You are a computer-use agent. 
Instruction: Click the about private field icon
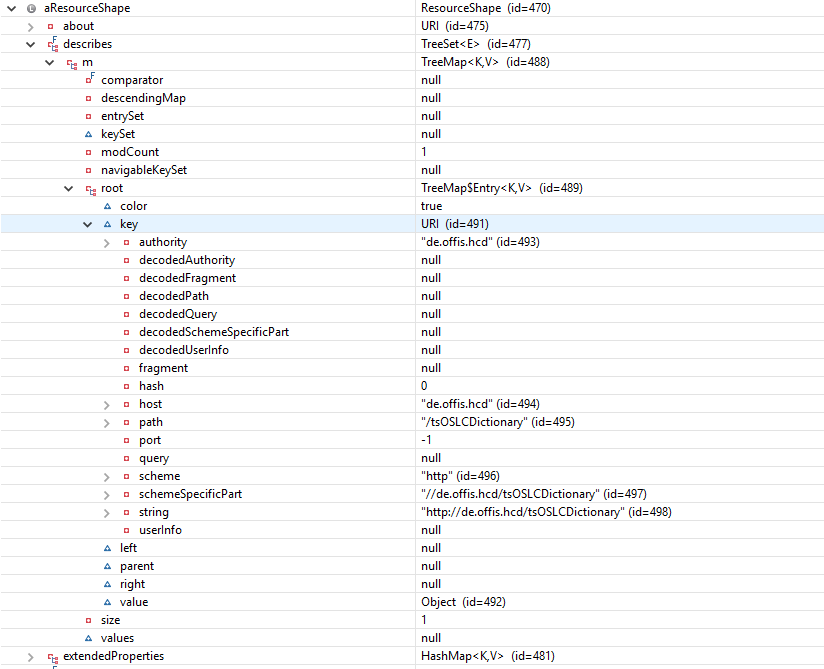click(50, 26)
